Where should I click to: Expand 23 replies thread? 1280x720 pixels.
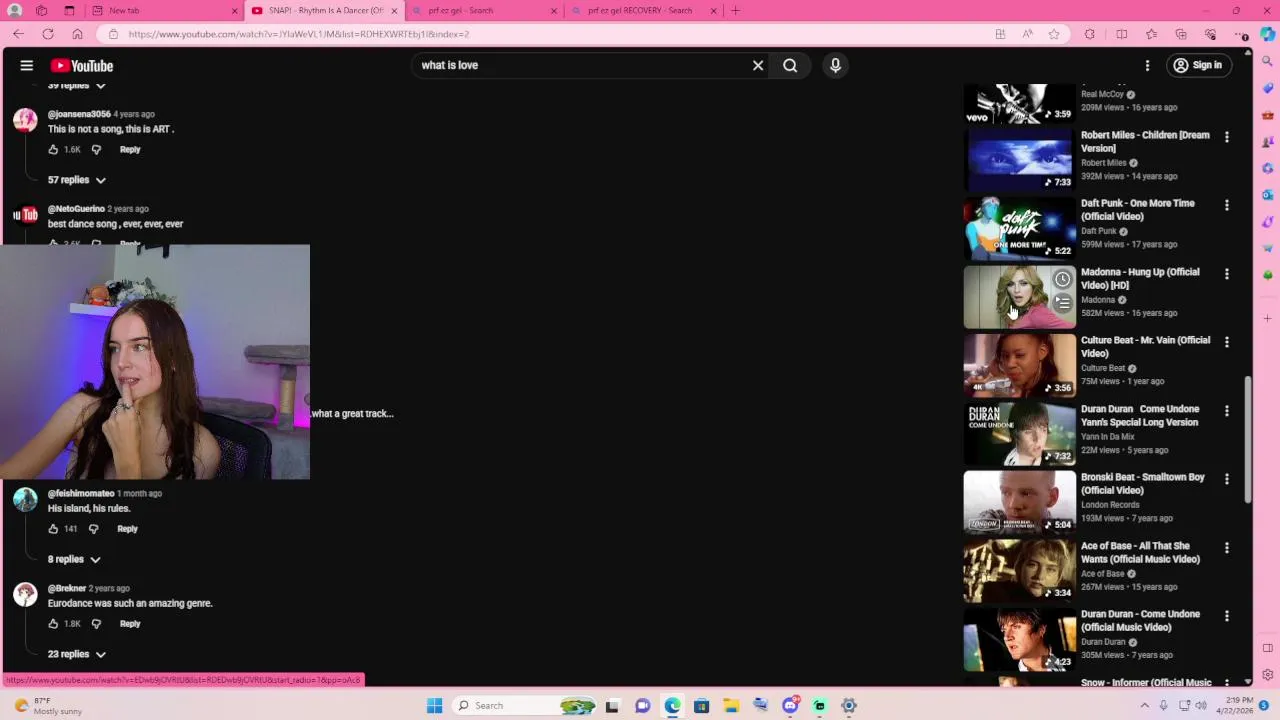77,655
